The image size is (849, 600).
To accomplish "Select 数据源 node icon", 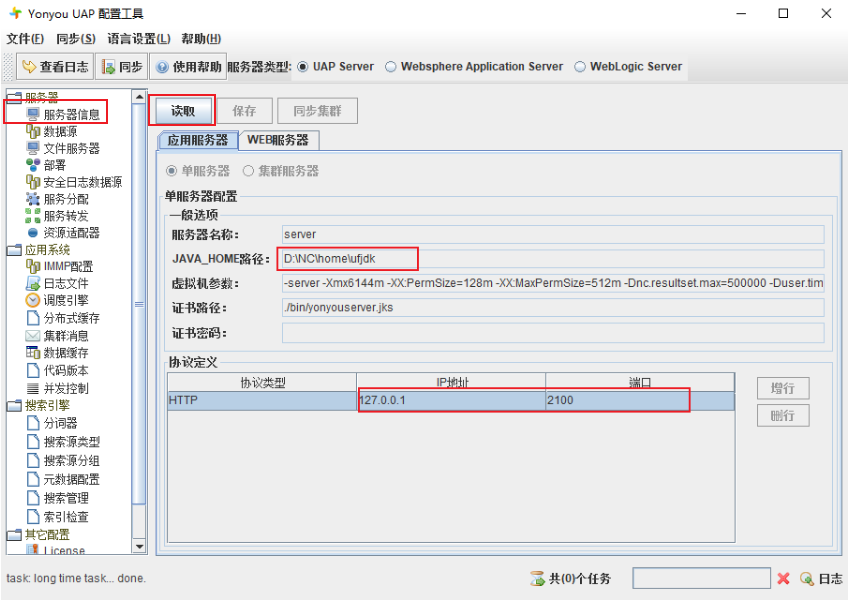I will tap(32, 131).
